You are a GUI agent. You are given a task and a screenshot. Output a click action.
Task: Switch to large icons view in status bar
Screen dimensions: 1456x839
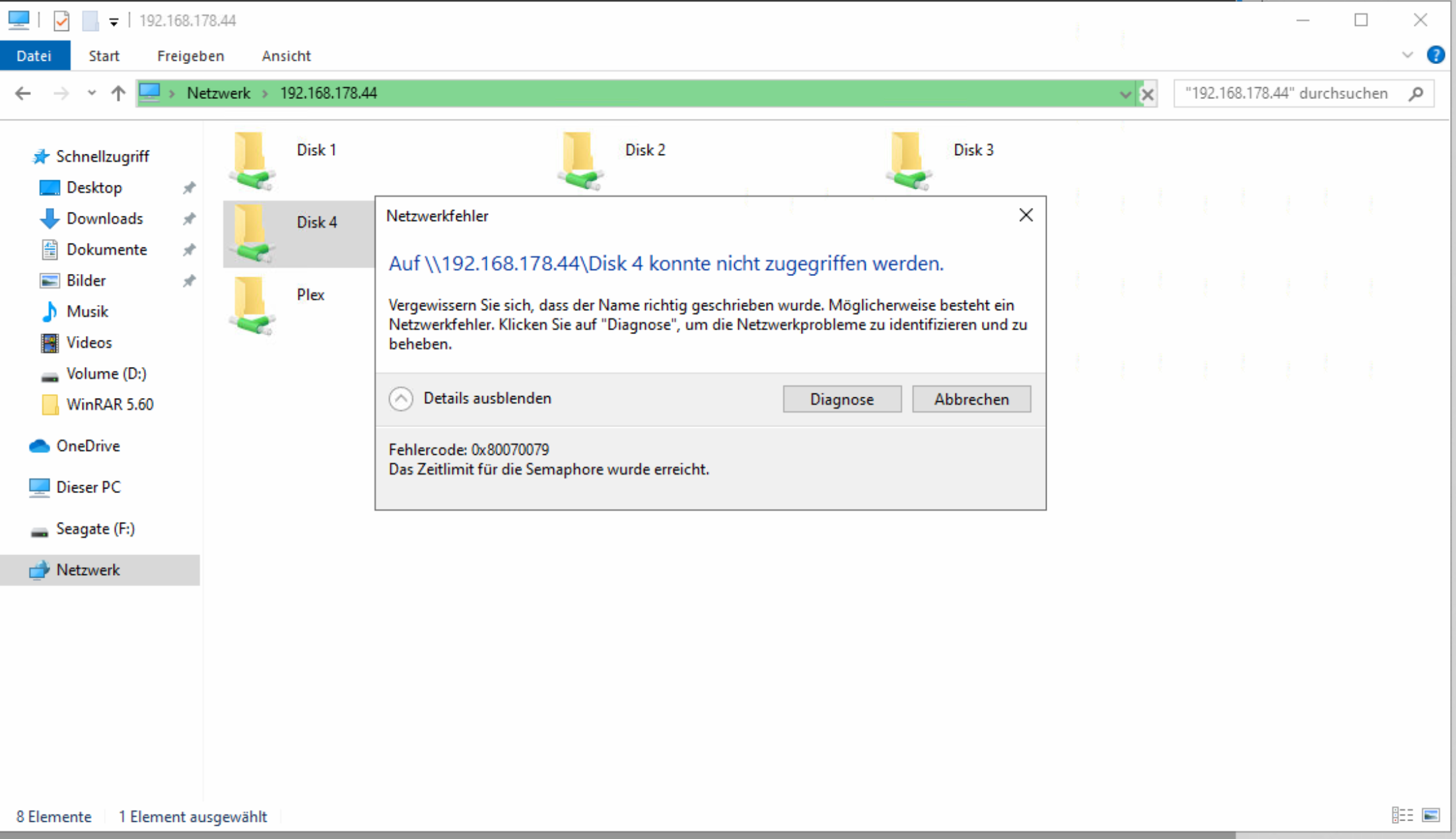coord(1431,816)
